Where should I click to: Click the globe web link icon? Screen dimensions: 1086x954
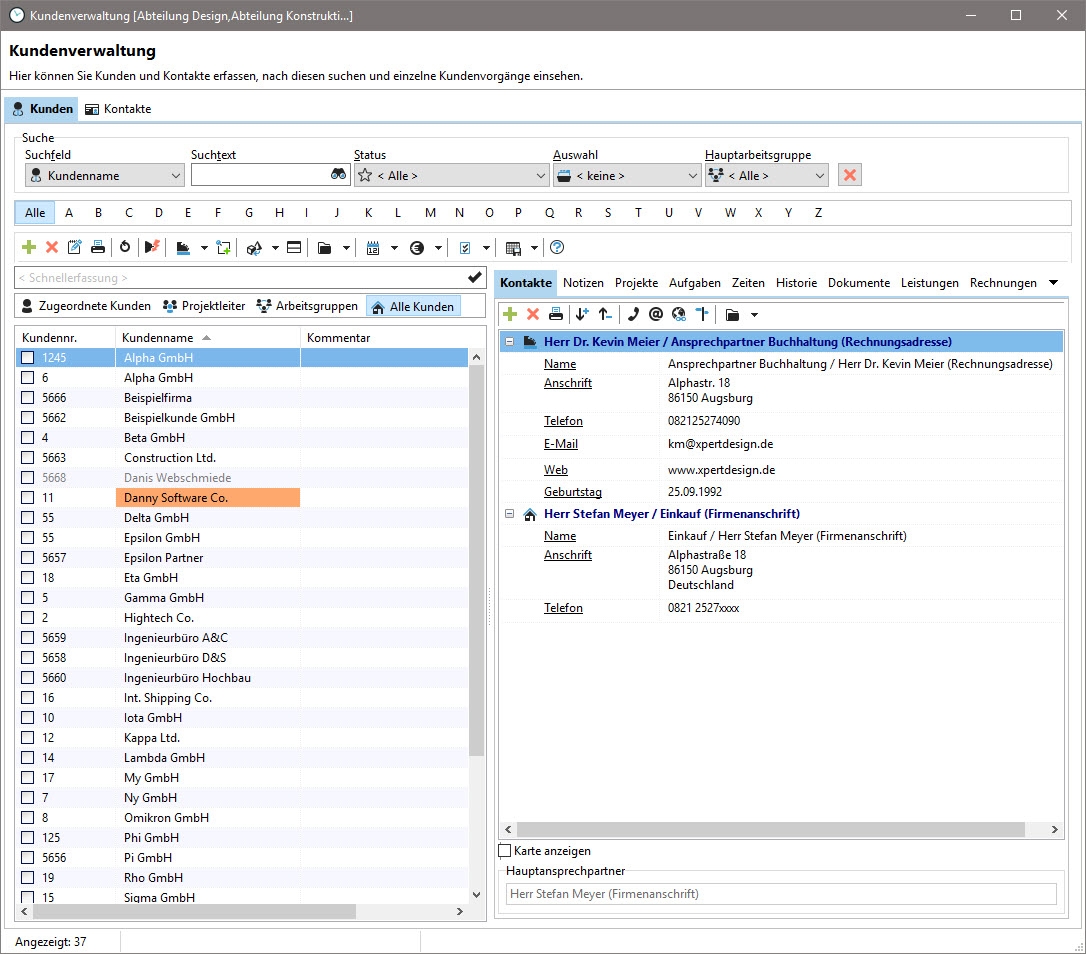[679, 314]
